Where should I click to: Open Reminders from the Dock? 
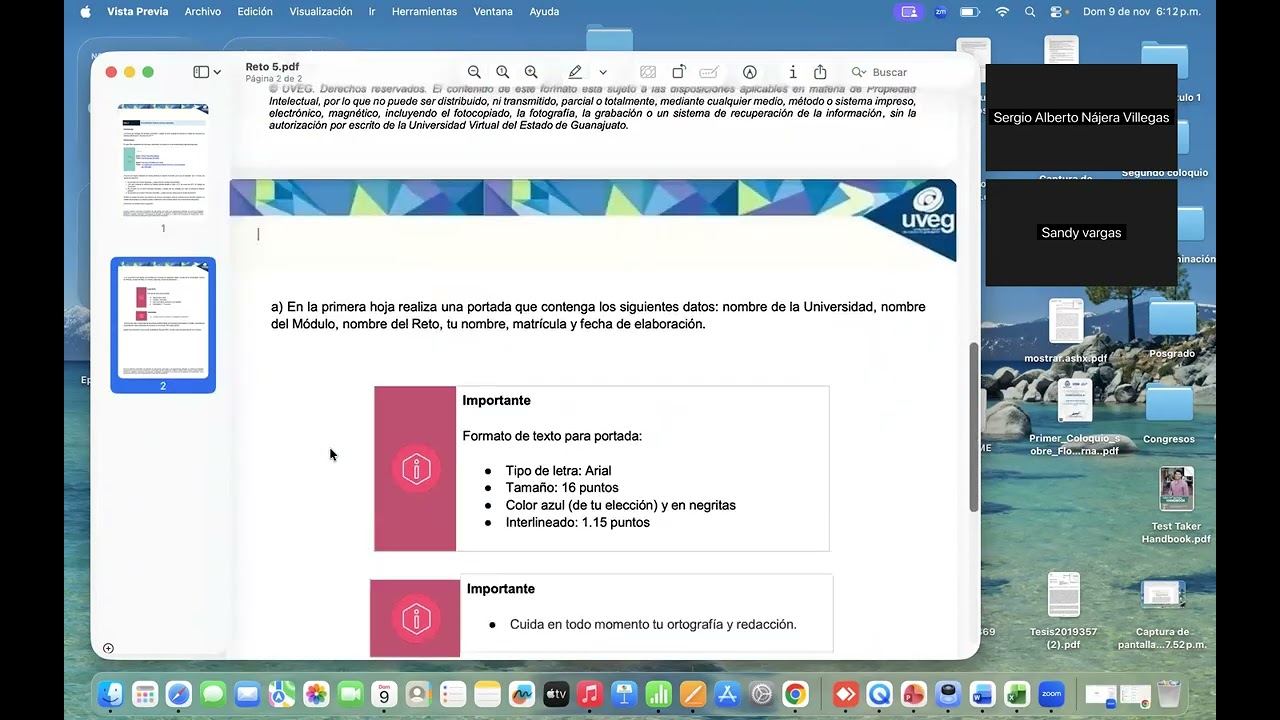(x=453, y=694)
